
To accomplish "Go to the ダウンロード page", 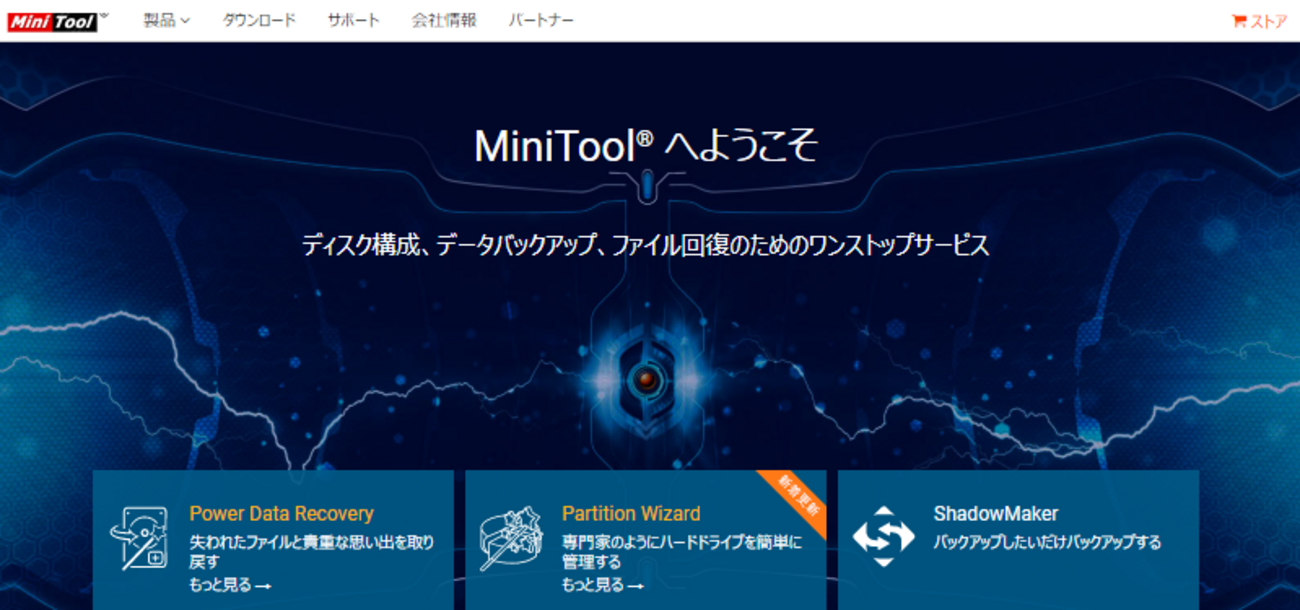I will click(x=259, y=20).
